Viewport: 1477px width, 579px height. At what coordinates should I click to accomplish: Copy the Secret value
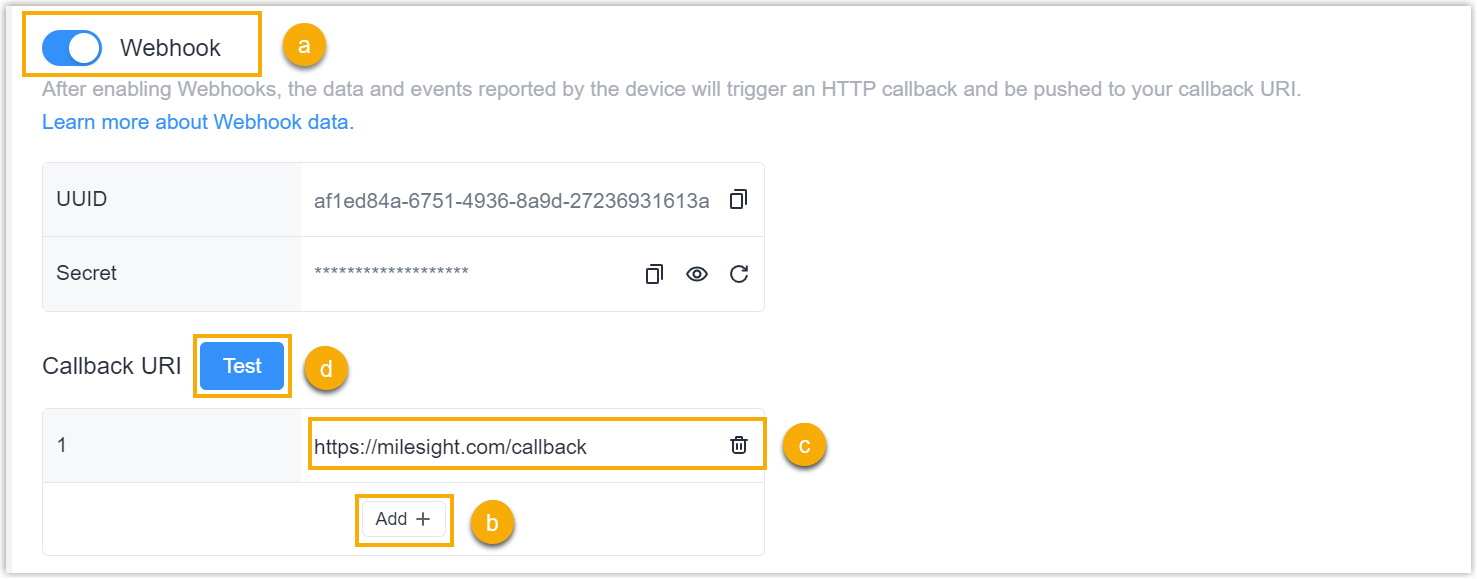tap(654, 274)
